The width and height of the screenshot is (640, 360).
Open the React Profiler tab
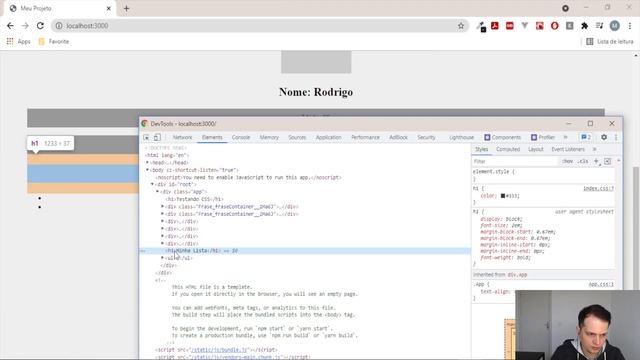(543, 138)
